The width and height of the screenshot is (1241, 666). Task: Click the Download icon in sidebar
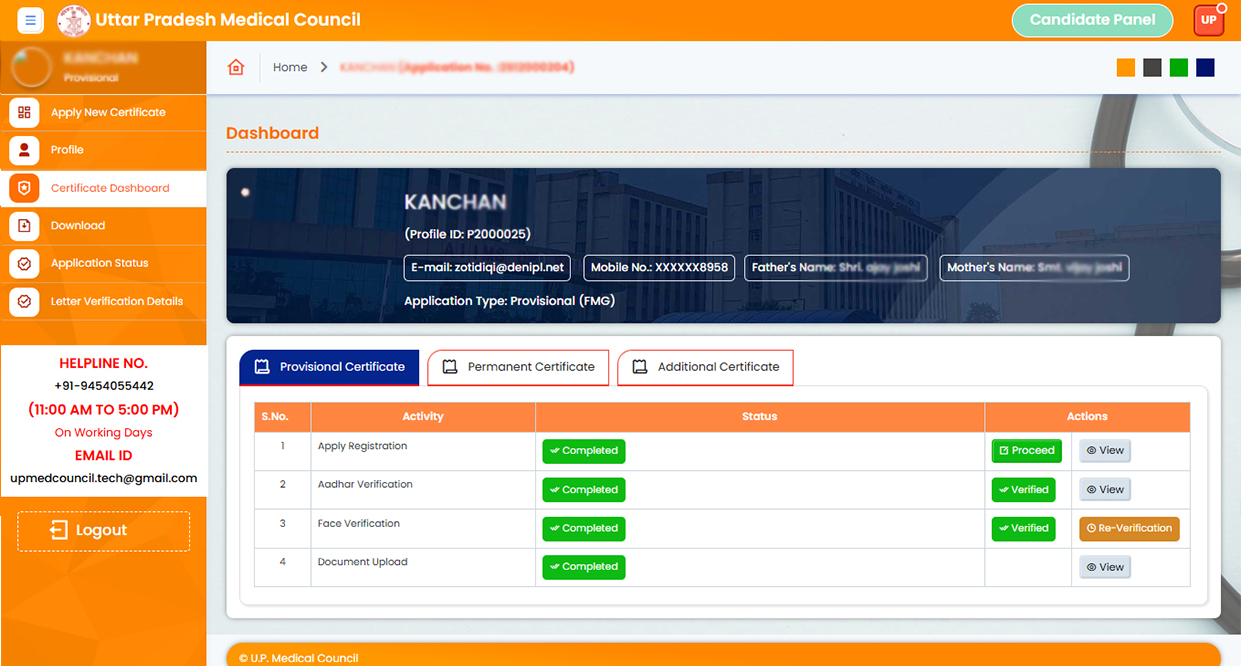tap(24, 226)
